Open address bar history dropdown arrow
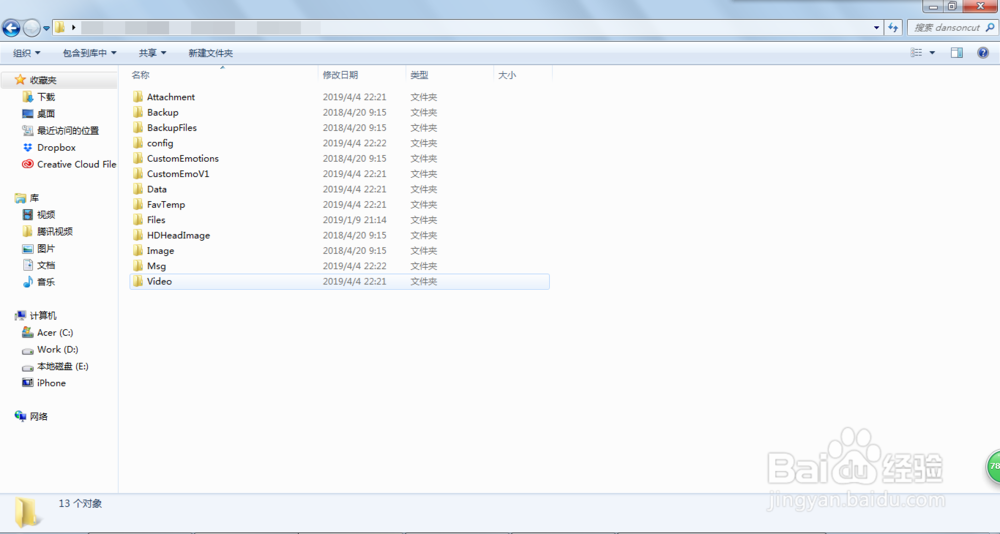The image size is (1000, 534). pos(877,27)
